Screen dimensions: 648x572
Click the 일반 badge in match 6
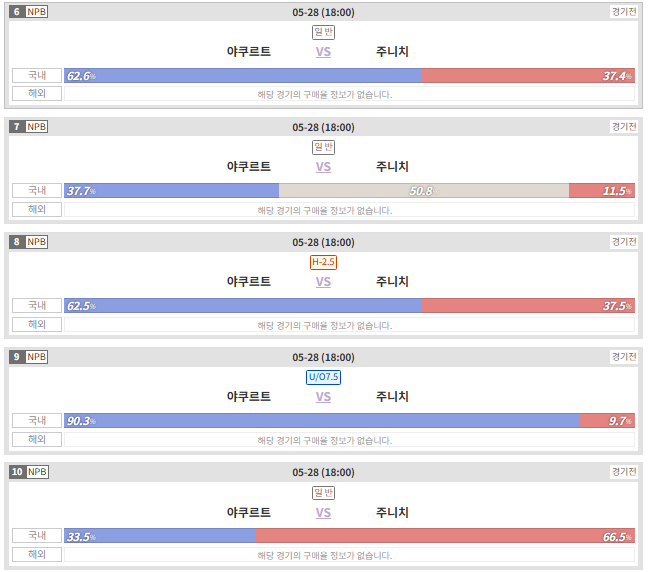pos(323,32)
